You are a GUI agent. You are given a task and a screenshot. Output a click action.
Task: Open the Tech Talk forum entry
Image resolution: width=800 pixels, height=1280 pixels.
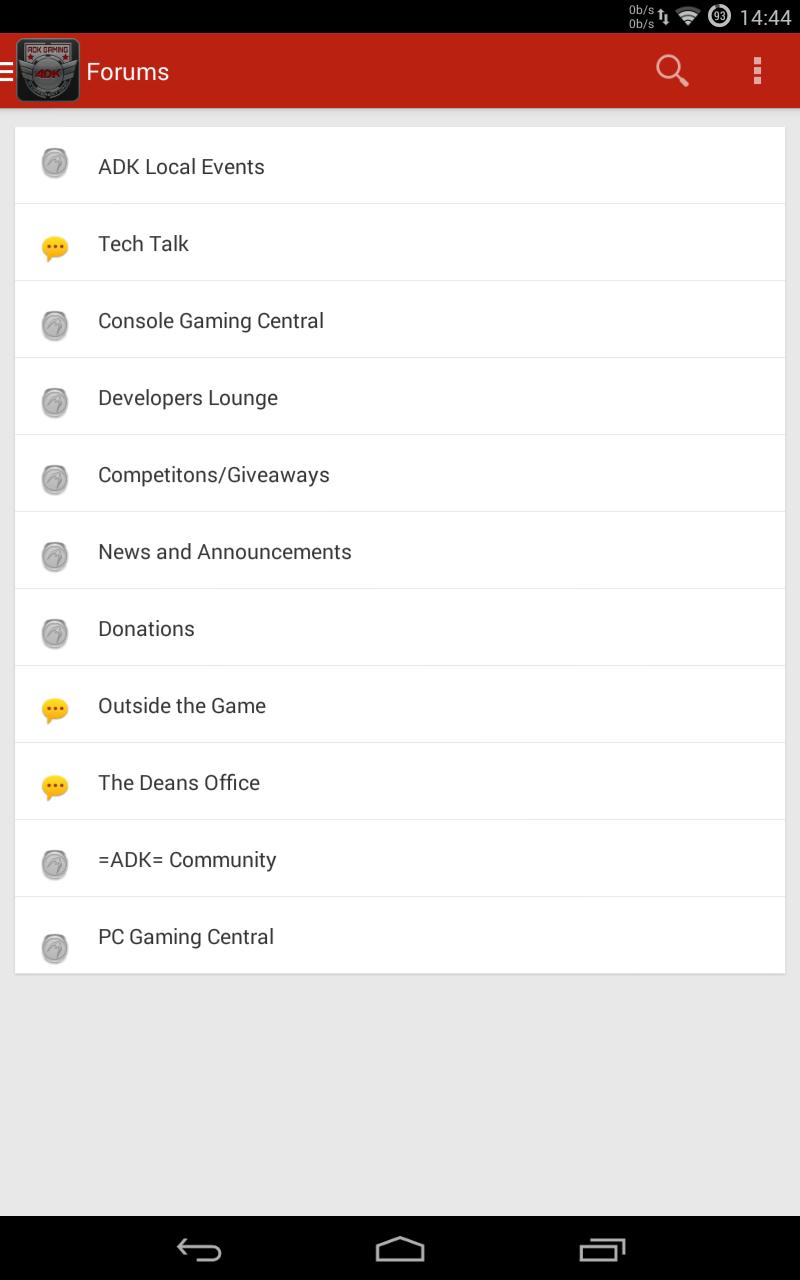click(400, 243)
